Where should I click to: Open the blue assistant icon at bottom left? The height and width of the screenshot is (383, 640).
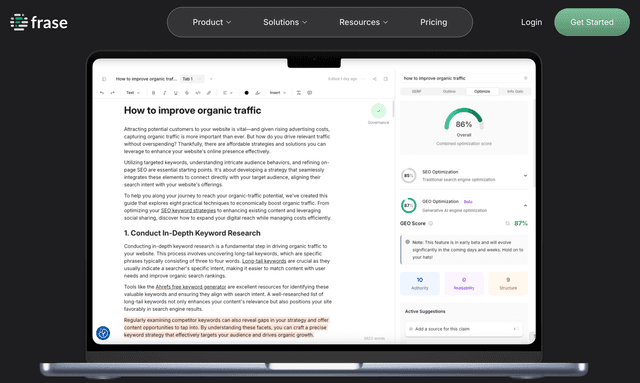pos(103,333)
